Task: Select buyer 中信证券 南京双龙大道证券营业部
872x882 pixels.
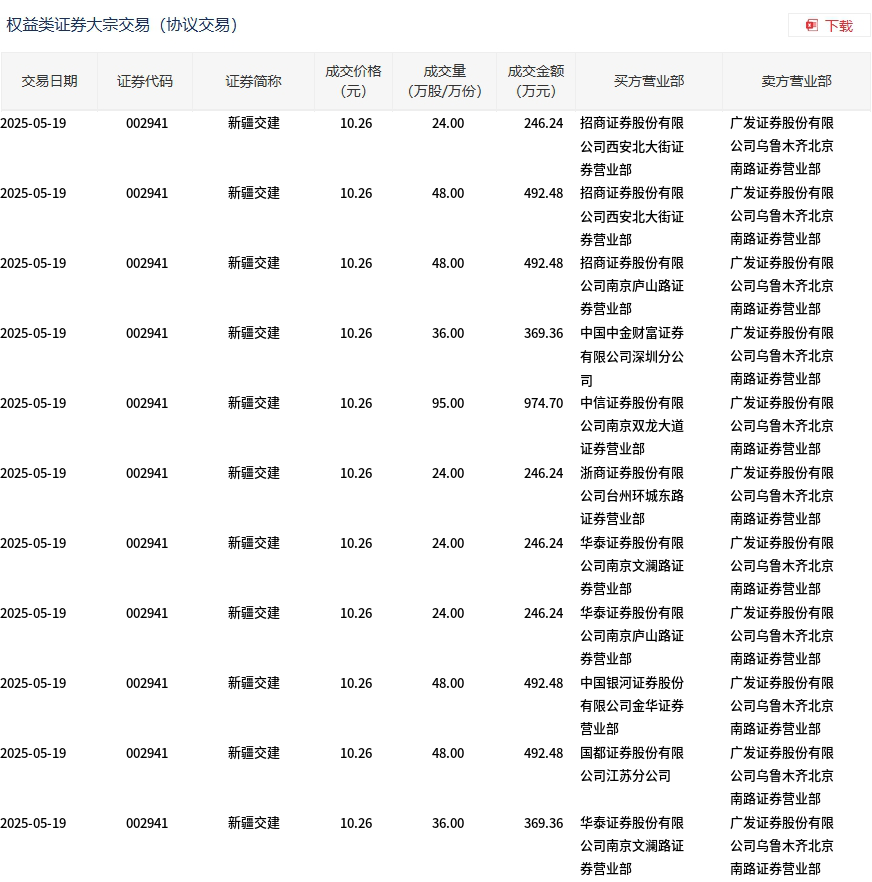Action: click(x=632, y=426)
